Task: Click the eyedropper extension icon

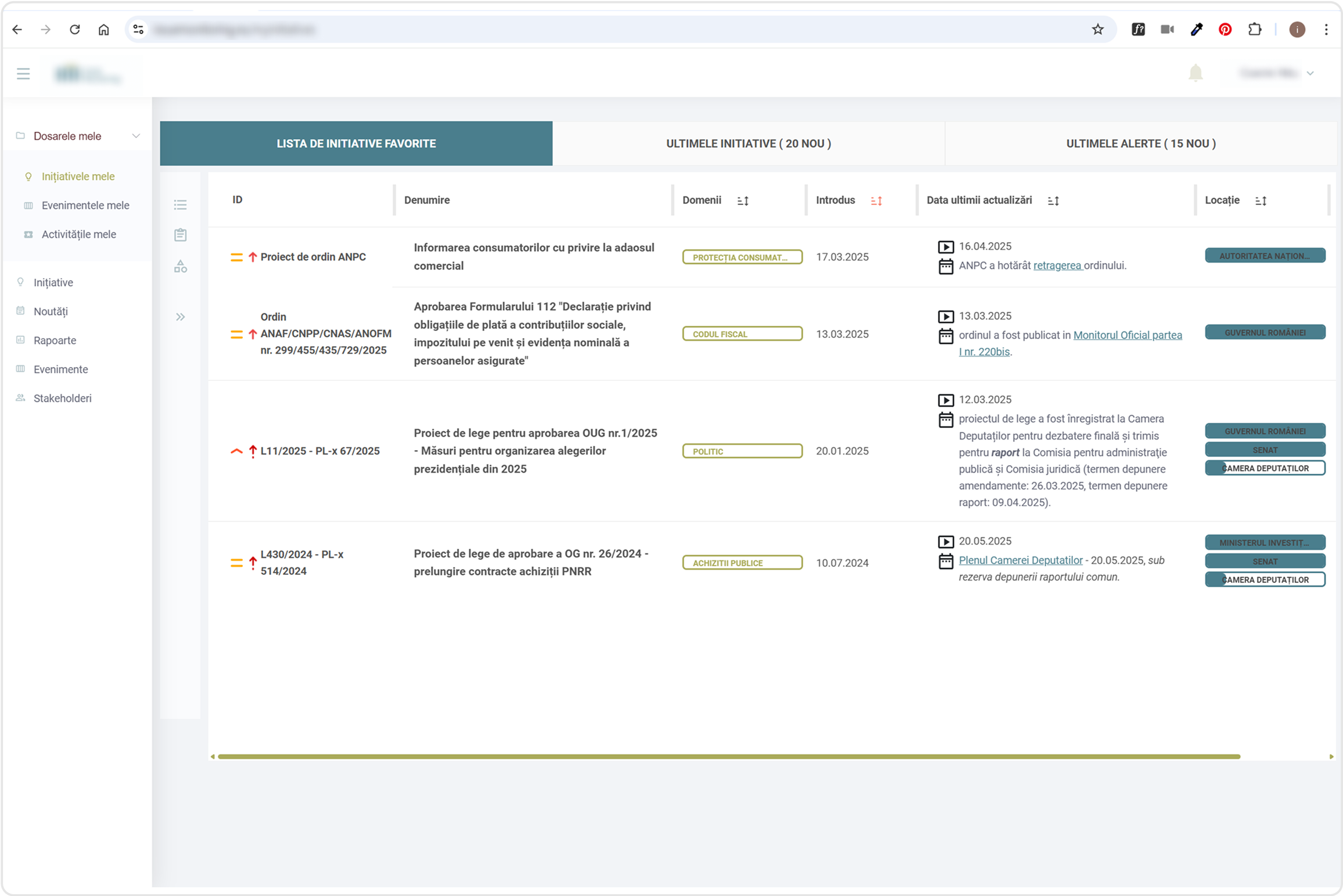Action: pyautogui.click(x=1196, y=30)
